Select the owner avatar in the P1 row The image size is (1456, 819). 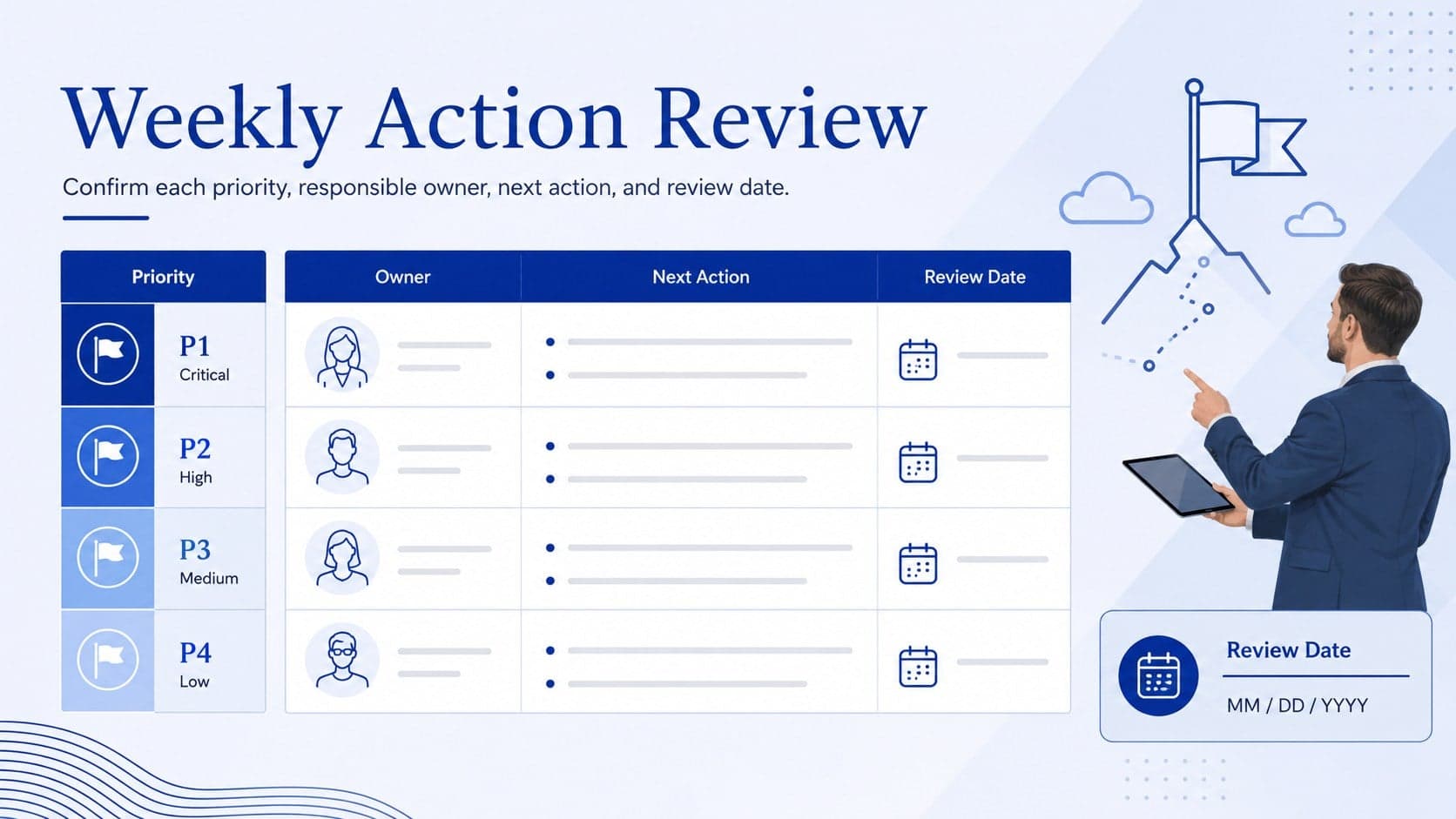342,355
